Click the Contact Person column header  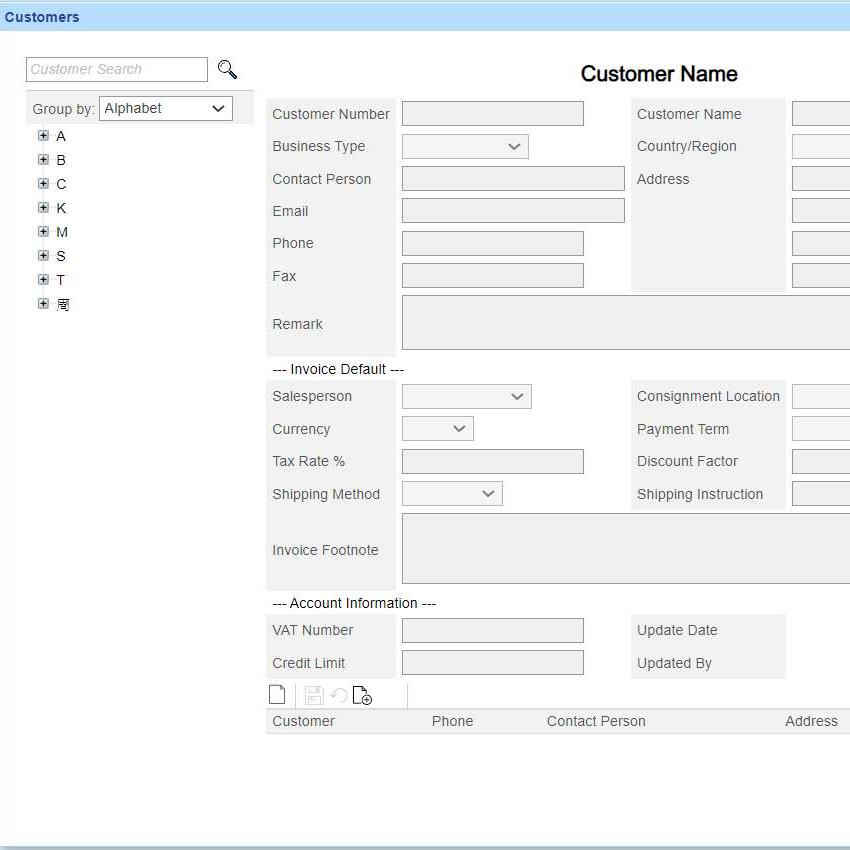pyautogui.click(x=596, y=721)
